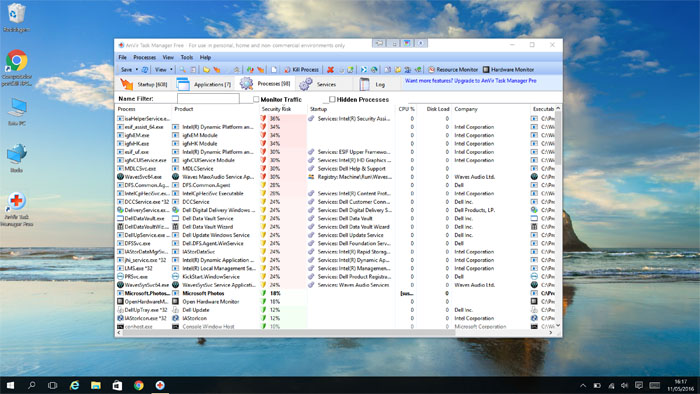Click the taskbar clock and date

point(681,386)
